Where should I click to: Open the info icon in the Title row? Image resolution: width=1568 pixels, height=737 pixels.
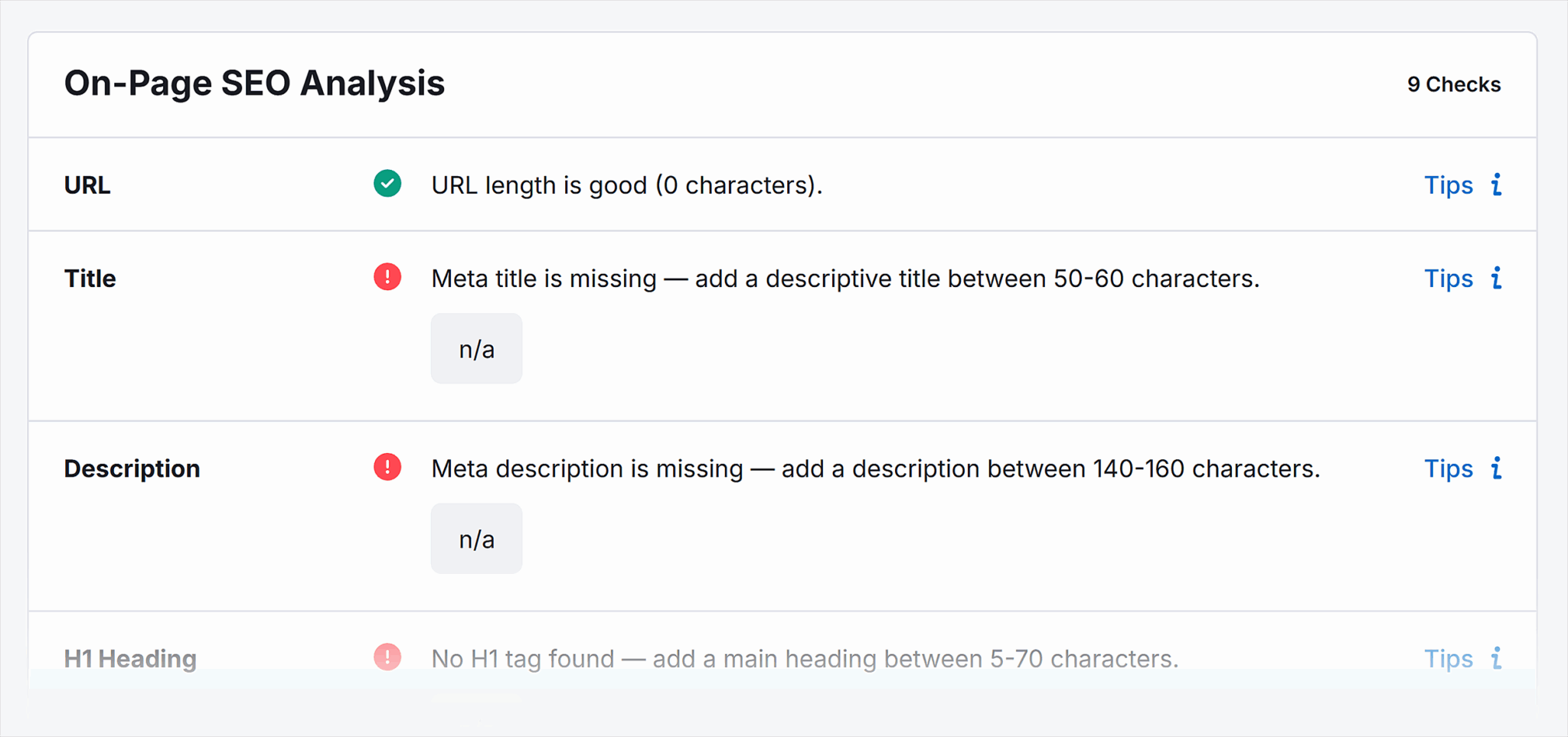(x=1497, y=278)
